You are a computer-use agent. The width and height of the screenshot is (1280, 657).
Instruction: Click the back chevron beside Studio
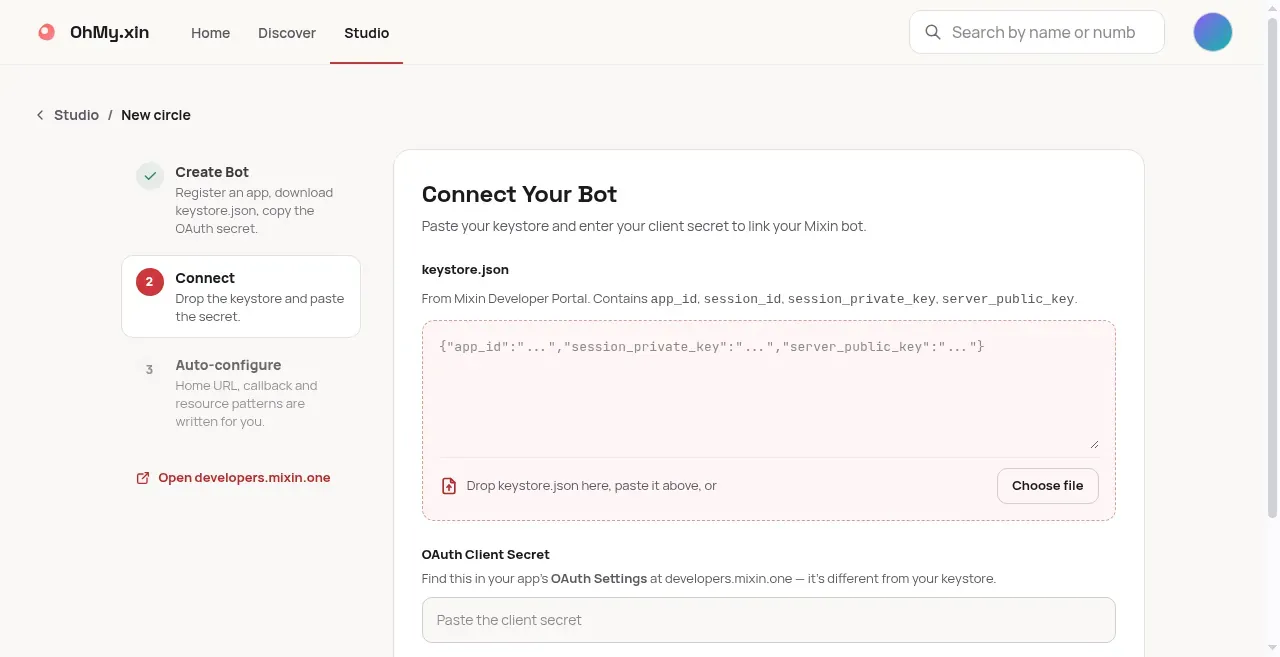click(40, 115)
